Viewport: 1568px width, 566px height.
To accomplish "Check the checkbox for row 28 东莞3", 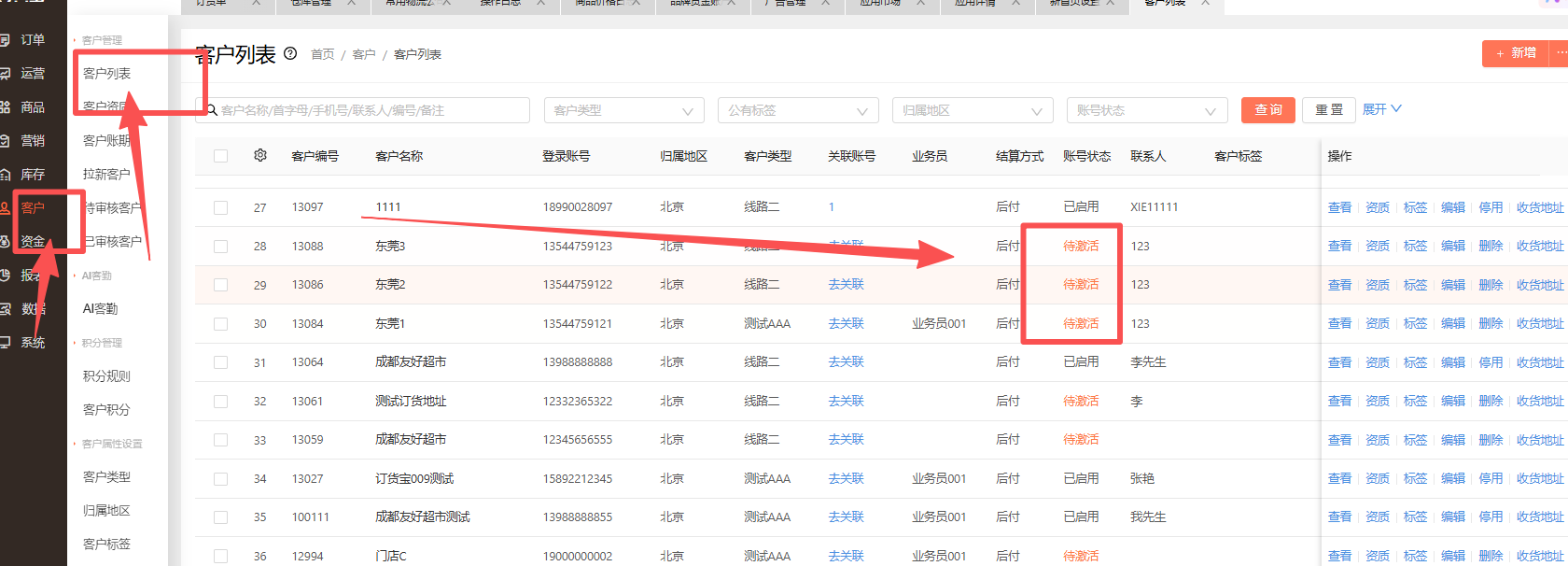I will (x=220, y=247).
